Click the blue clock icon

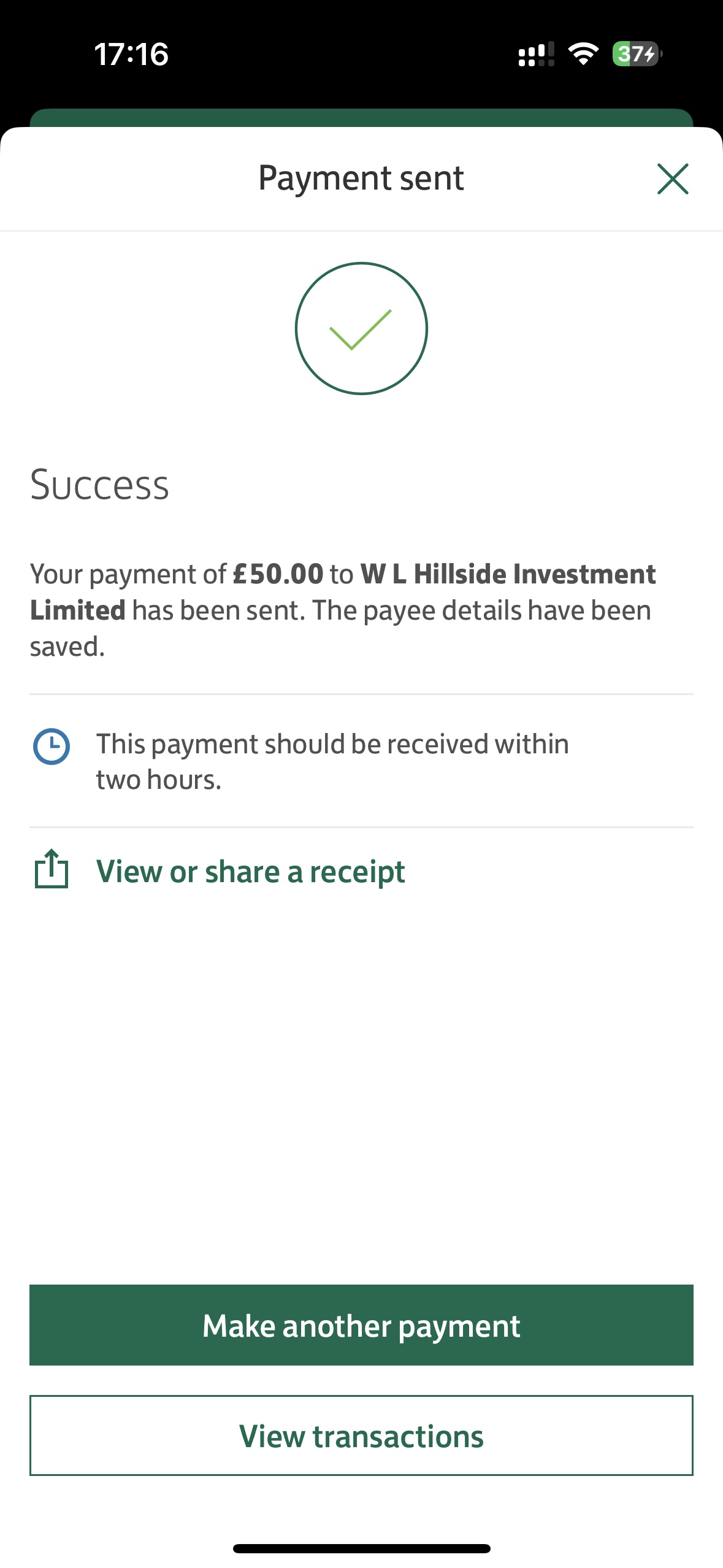(51, 747)
